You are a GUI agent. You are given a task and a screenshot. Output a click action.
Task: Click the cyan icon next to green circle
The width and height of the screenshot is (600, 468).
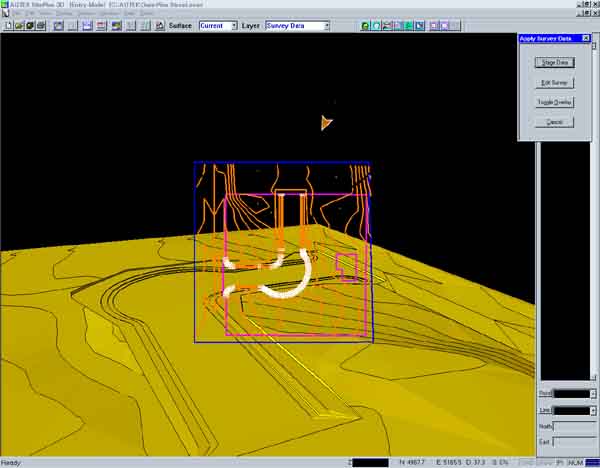point(376,25)
